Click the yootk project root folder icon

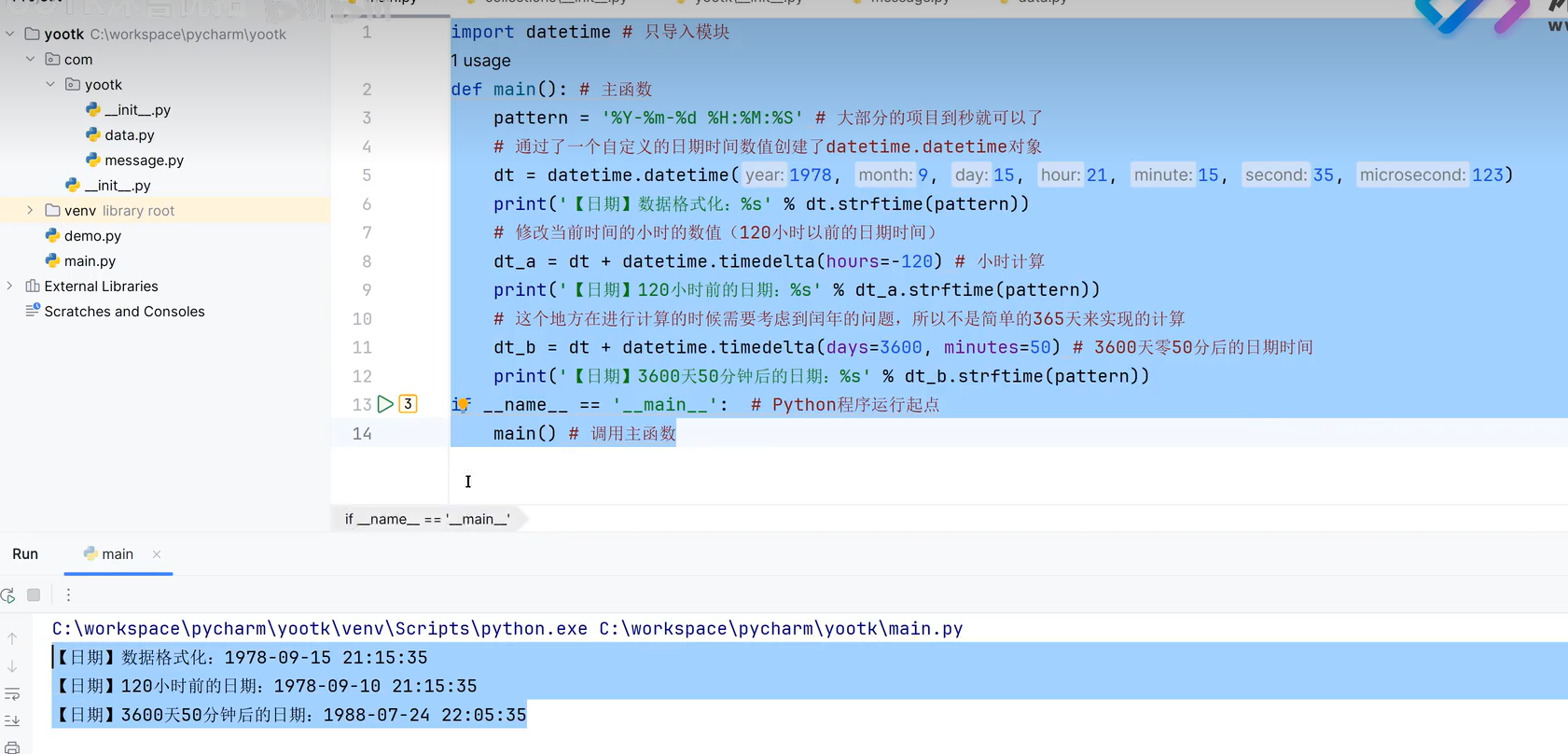pos(33,34)
